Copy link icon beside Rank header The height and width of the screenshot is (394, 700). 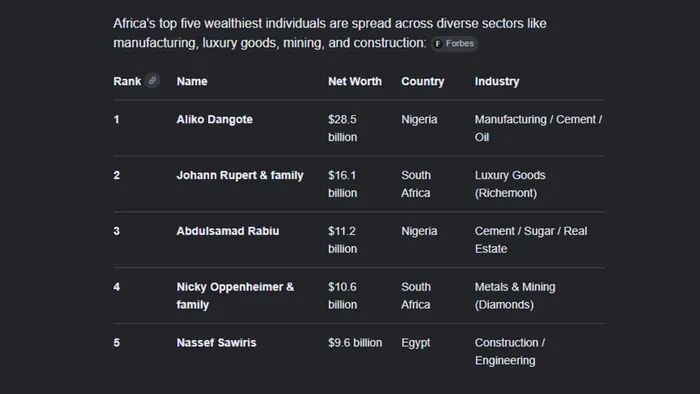(x=152, y=81)
